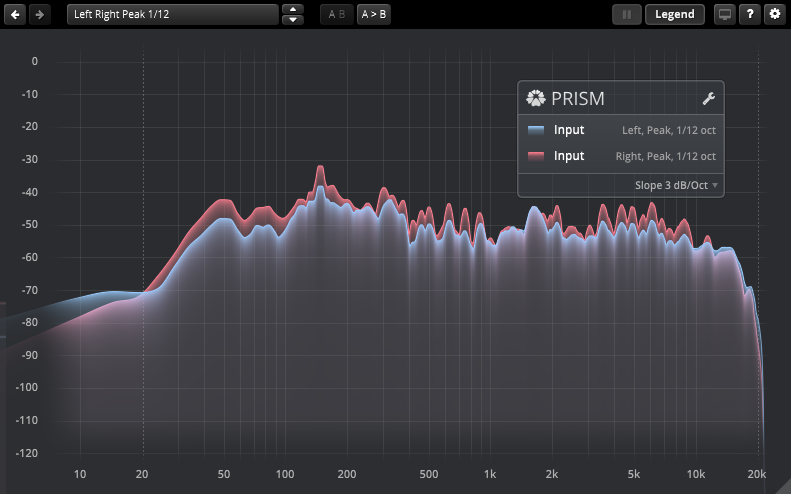791x494 pixels.
Task: Select the Left Peak Input legend row
Action: (x=620, y=130)
